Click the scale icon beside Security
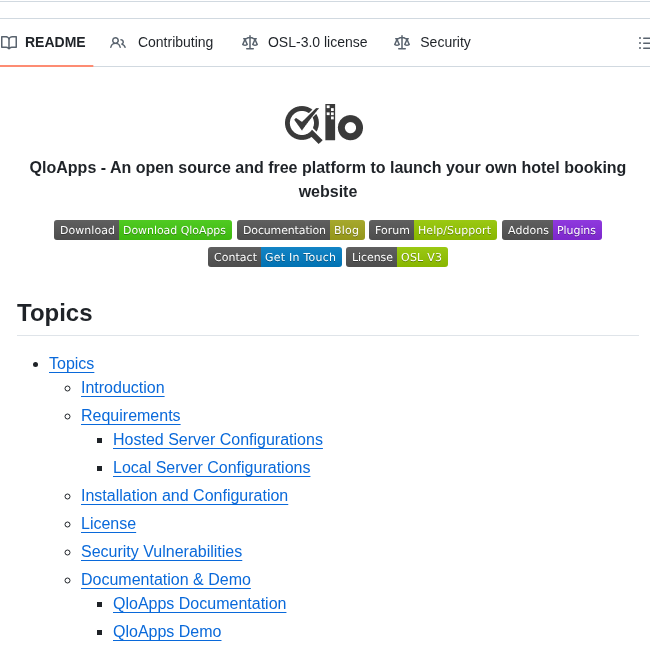Viewport: 650px width, 650px height. point(402,42)
